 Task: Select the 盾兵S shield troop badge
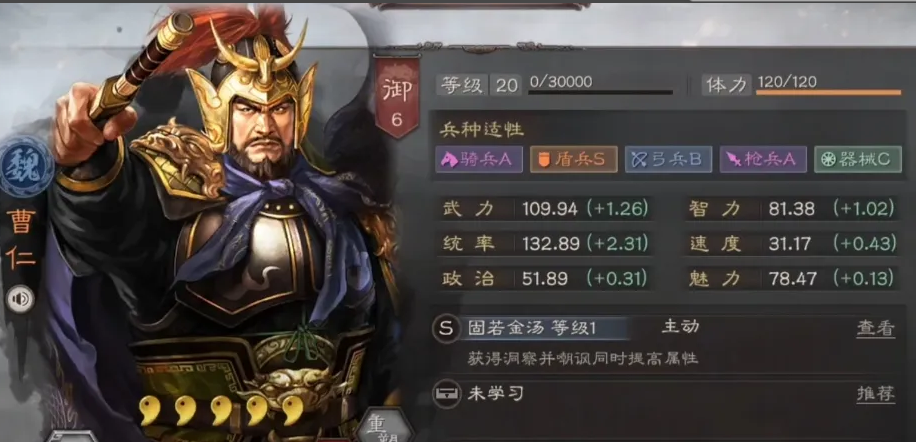[574, 159]
